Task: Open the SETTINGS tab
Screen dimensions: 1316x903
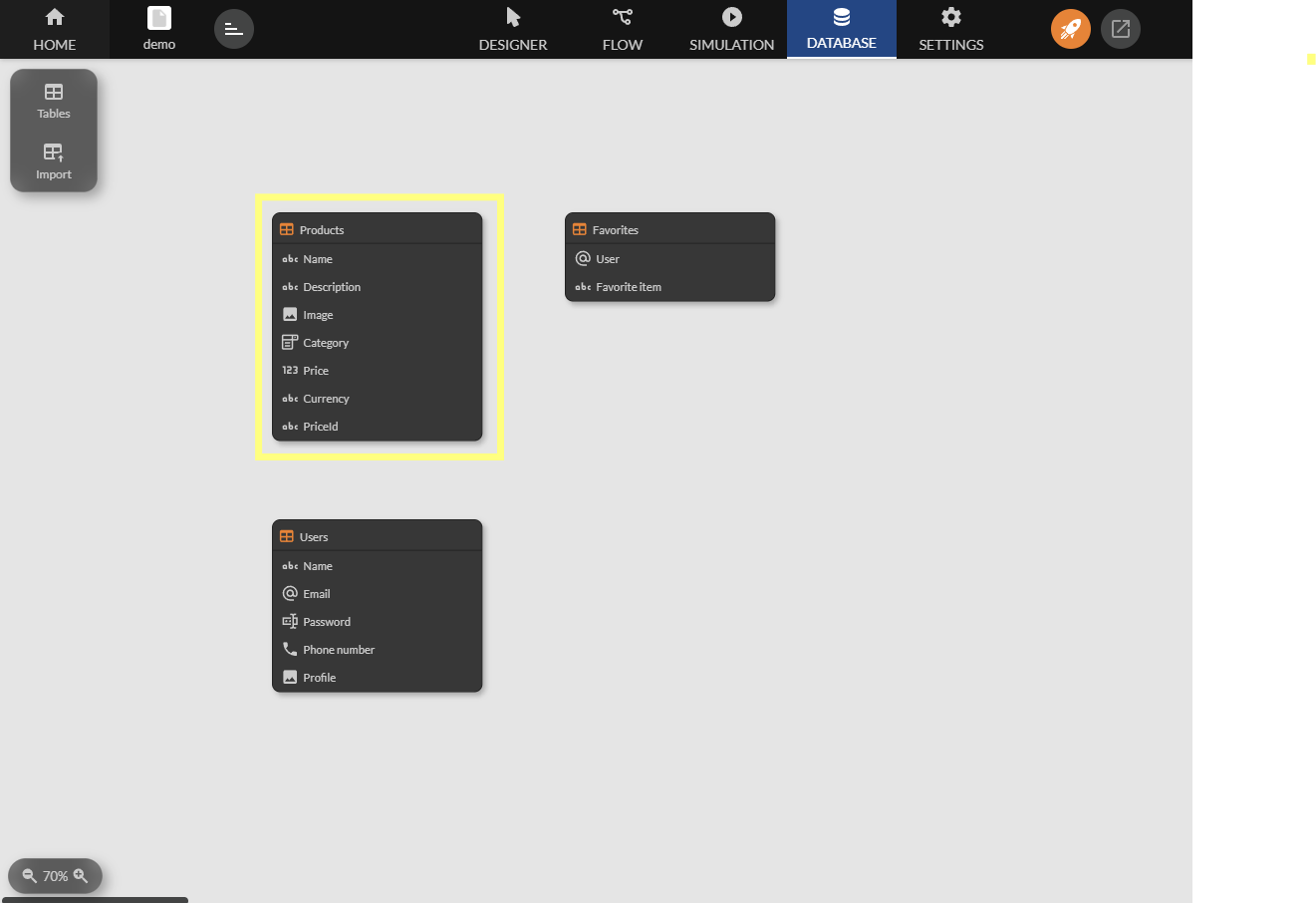Action: 951,29
